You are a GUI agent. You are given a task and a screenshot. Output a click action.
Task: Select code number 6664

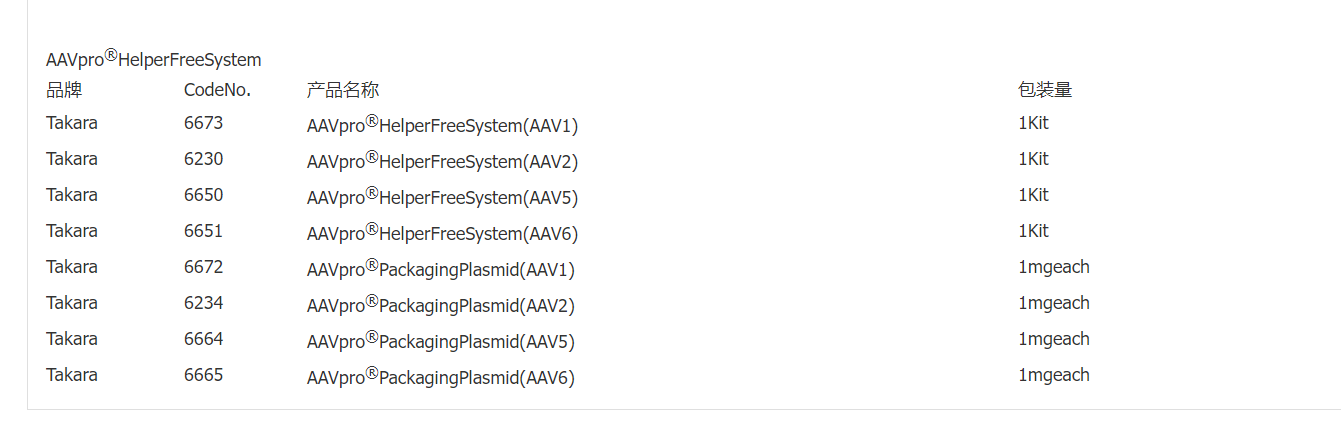pos(203,339)
